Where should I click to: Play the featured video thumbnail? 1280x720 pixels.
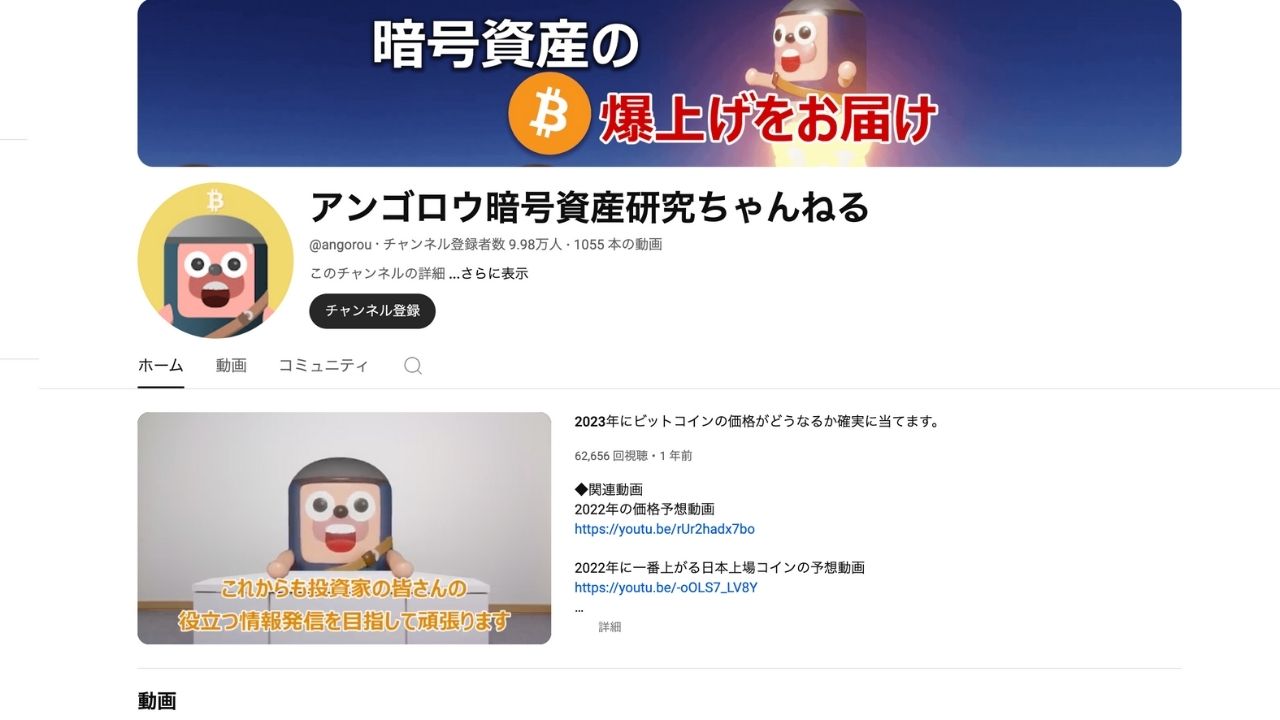(x=344, y=528)
